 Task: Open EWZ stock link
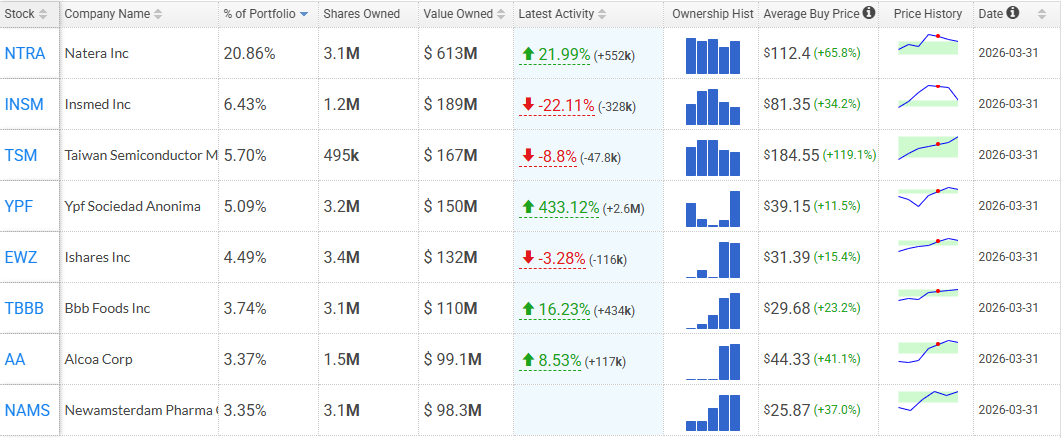tap(21, 258)
